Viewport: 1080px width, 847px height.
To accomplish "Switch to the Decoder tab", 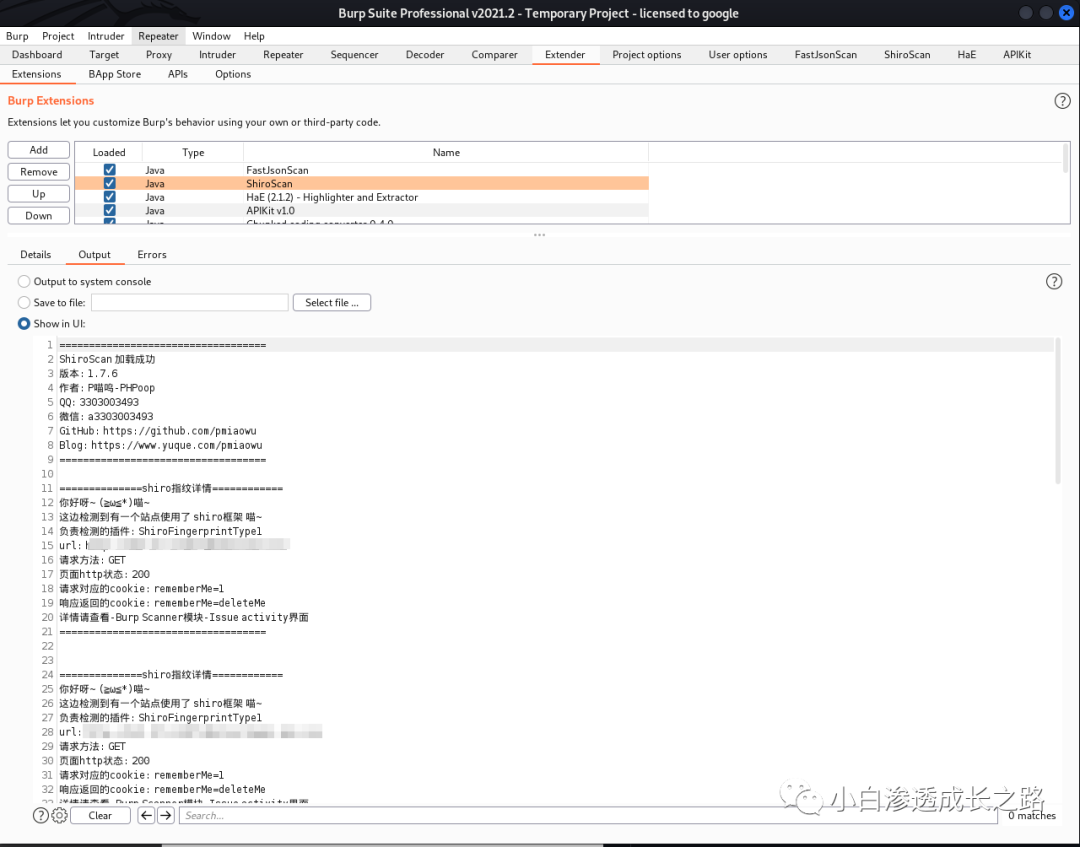I will pos(424,55).
